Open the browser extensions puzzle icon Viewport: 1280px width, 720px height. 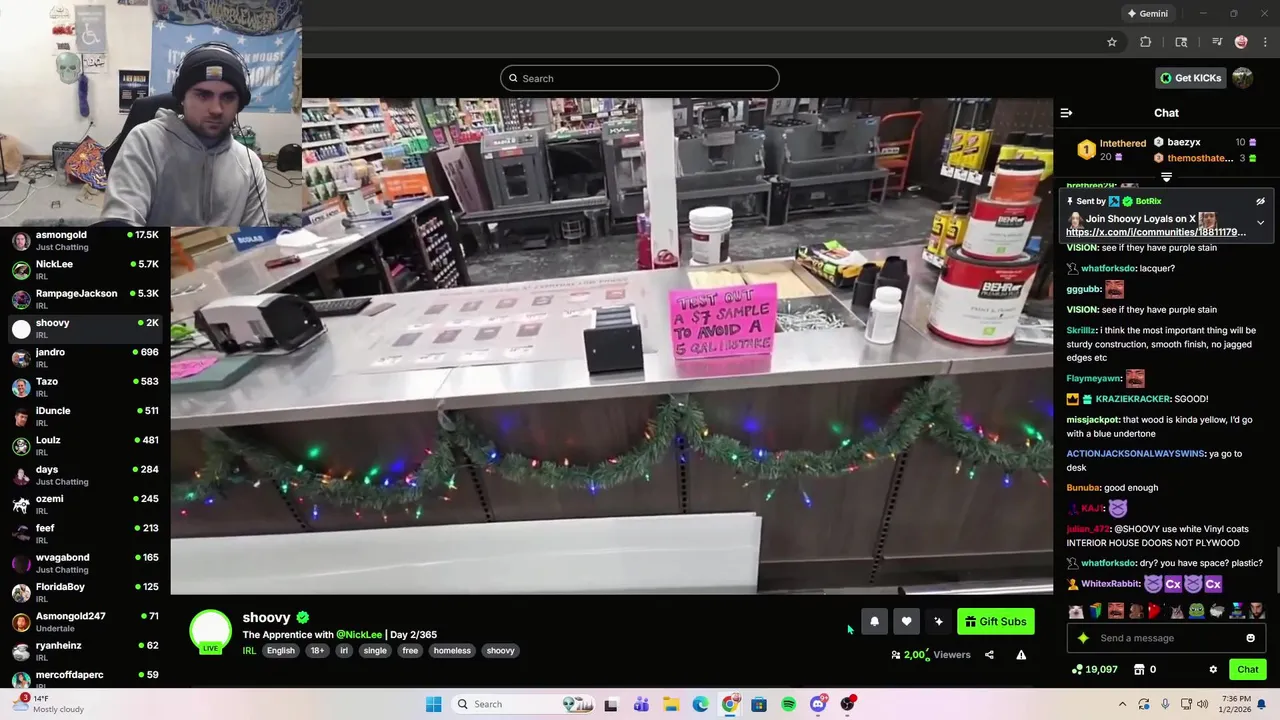click(x=1146, y=42)
